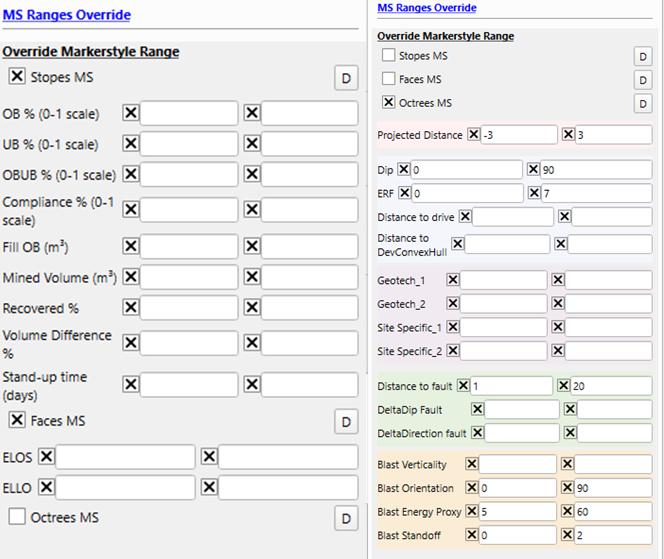Uncheck the right panel Octrees MS checkbox
This screenshot has height=559, width=664.
tap(389, 102)
